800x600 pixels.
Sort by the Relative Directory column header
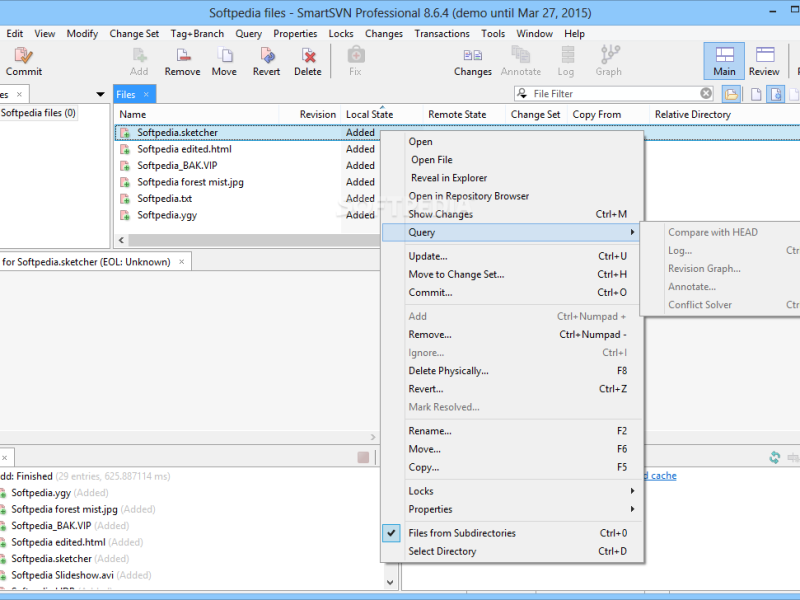point(724,115)
